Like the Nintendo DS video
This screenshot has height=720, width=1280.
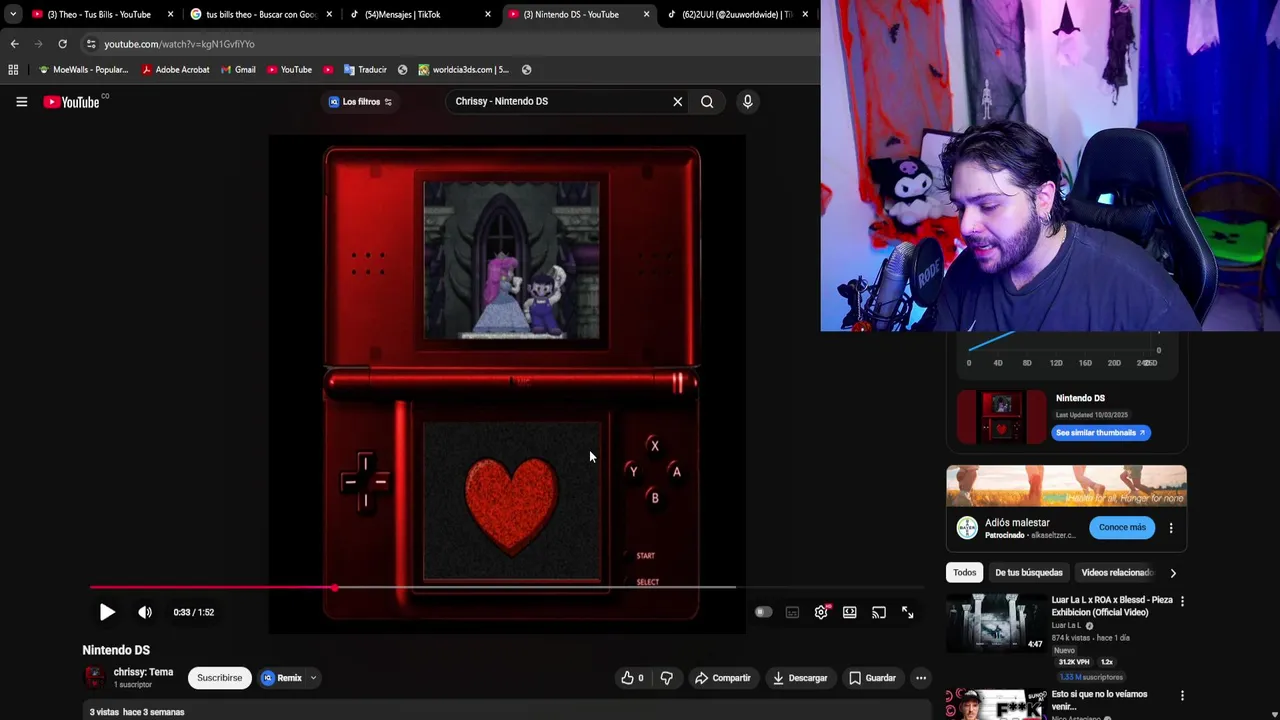point(631,678)
